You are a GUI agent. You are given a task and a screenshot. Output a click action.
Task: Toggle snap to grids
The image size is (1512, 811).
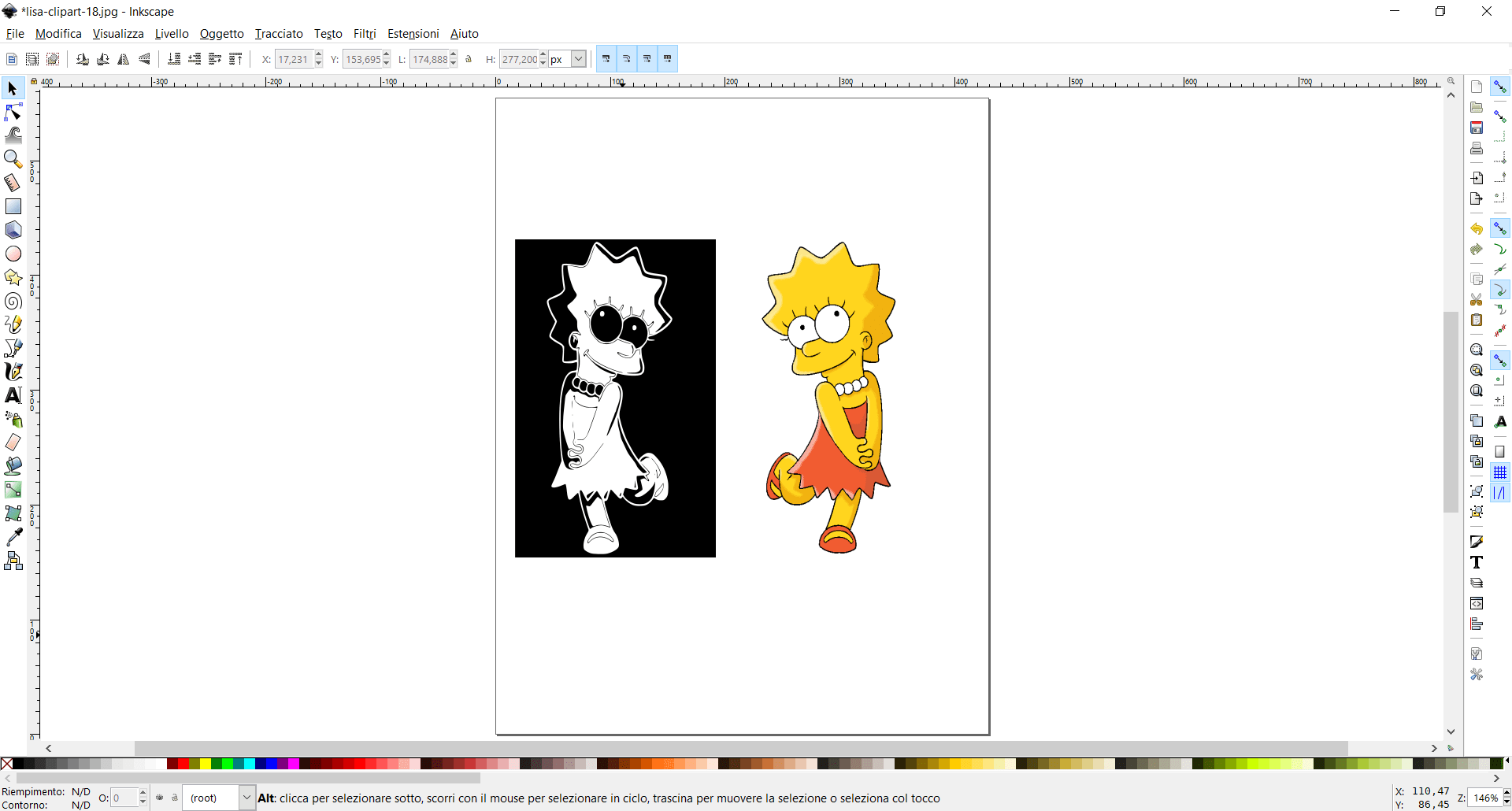(1500, 472)
